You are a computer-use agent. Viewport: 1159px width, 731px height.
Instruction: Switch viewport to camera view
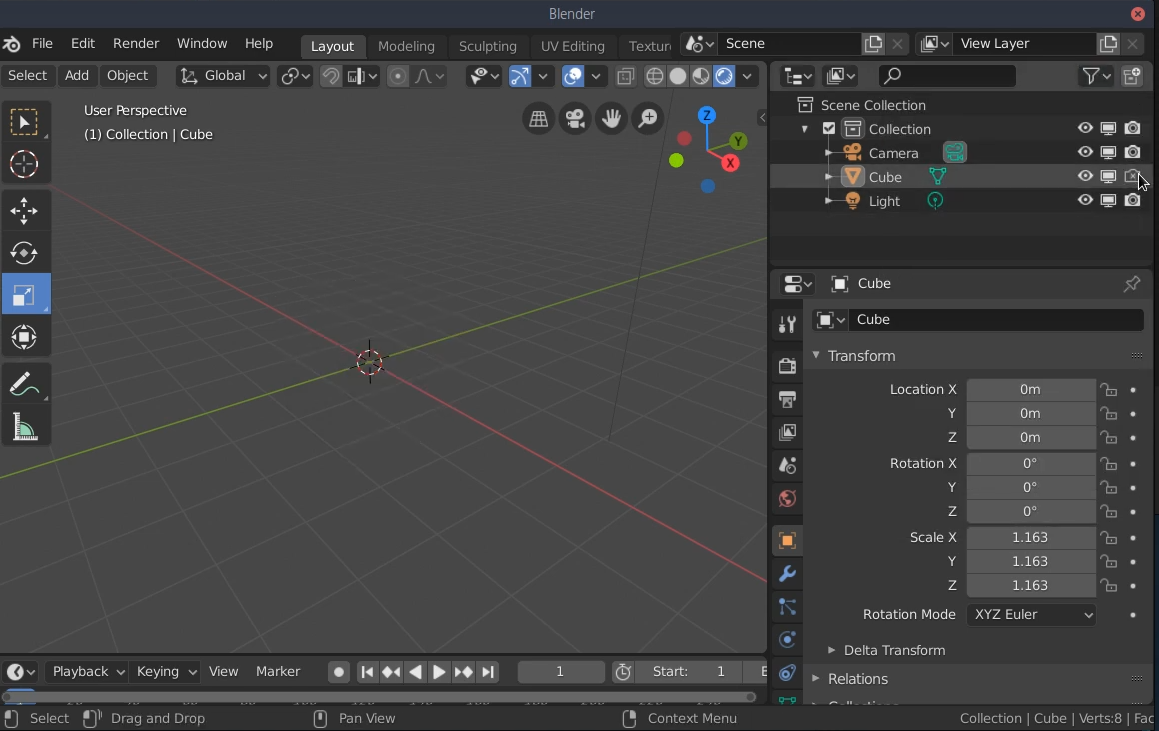click(x=575, y=118)
